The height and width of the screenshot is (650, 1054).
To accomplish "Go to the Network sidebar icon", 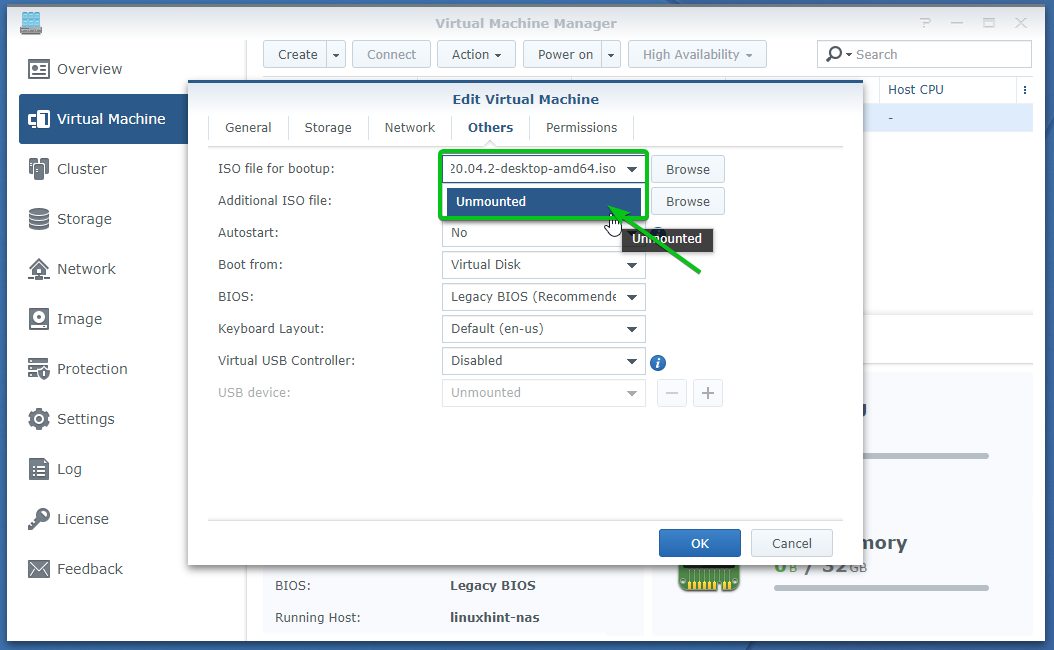I will pos(39,269).
